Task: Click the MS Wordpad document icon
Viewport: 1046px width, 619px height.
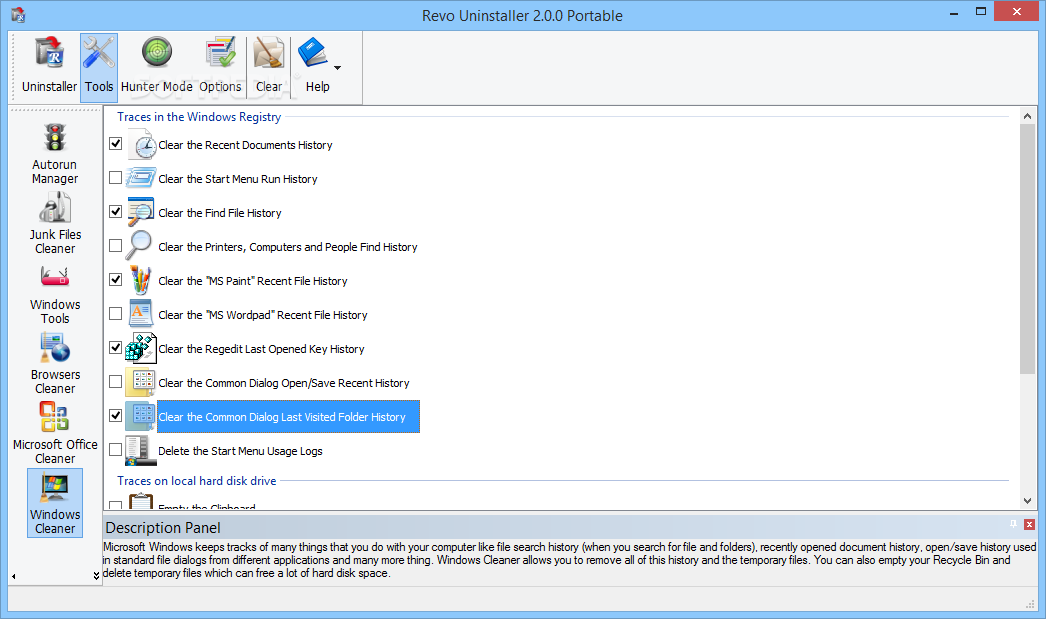Action: (140, 314)
